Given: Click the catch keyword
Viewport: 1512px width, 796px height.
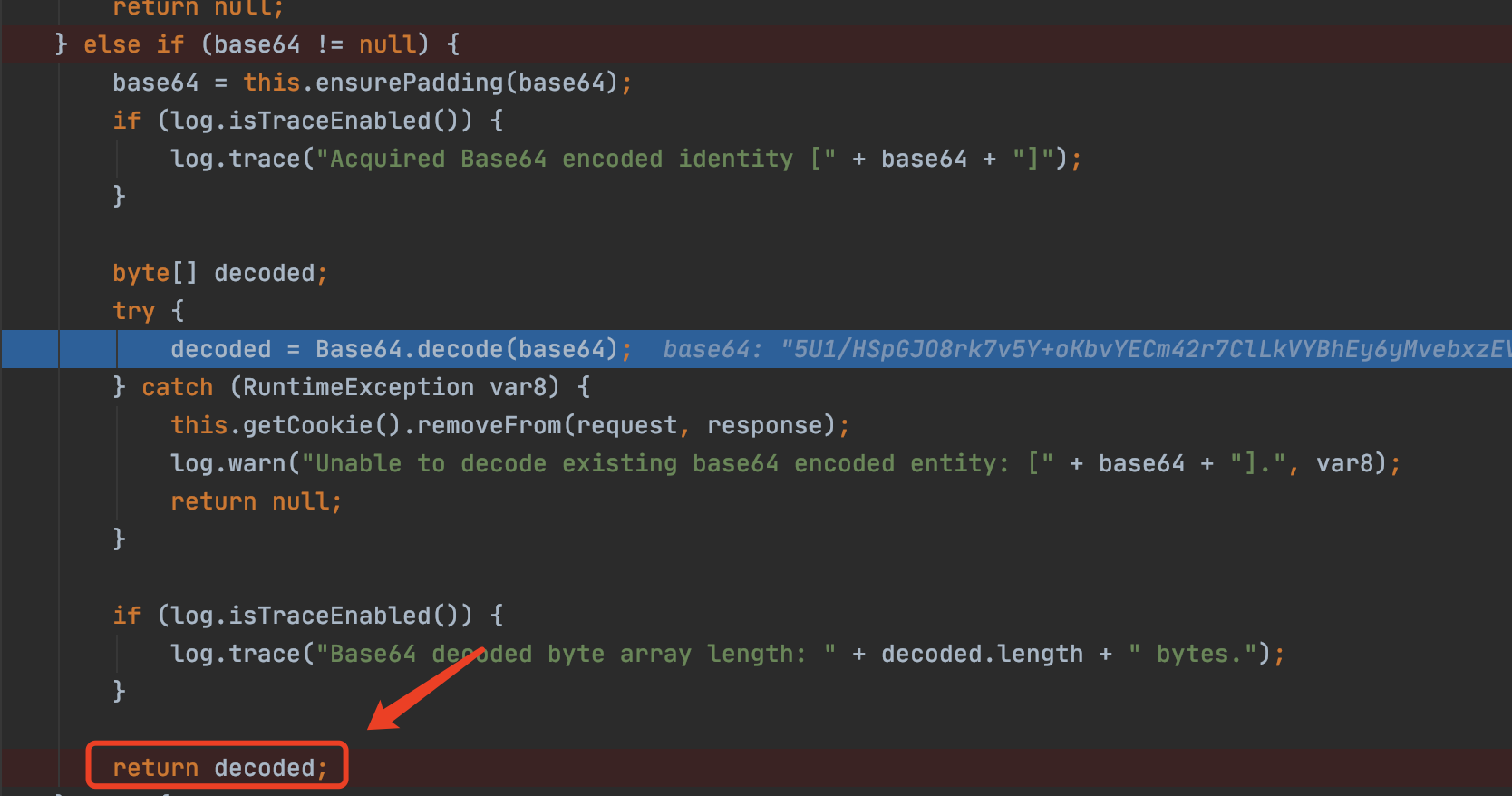Looking at the screenshot, I should click(177, 387).
